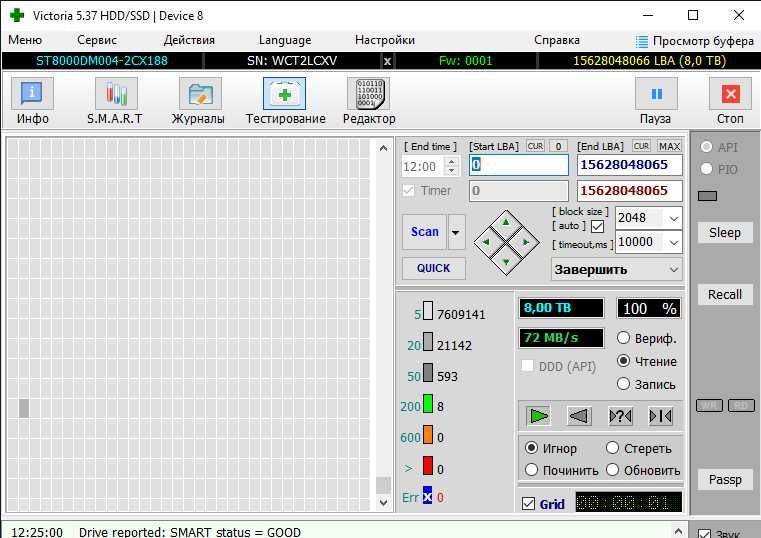Click the reverse scan direction arrow
The width and height of the screenshot is (761, 538).
[579, 416]
